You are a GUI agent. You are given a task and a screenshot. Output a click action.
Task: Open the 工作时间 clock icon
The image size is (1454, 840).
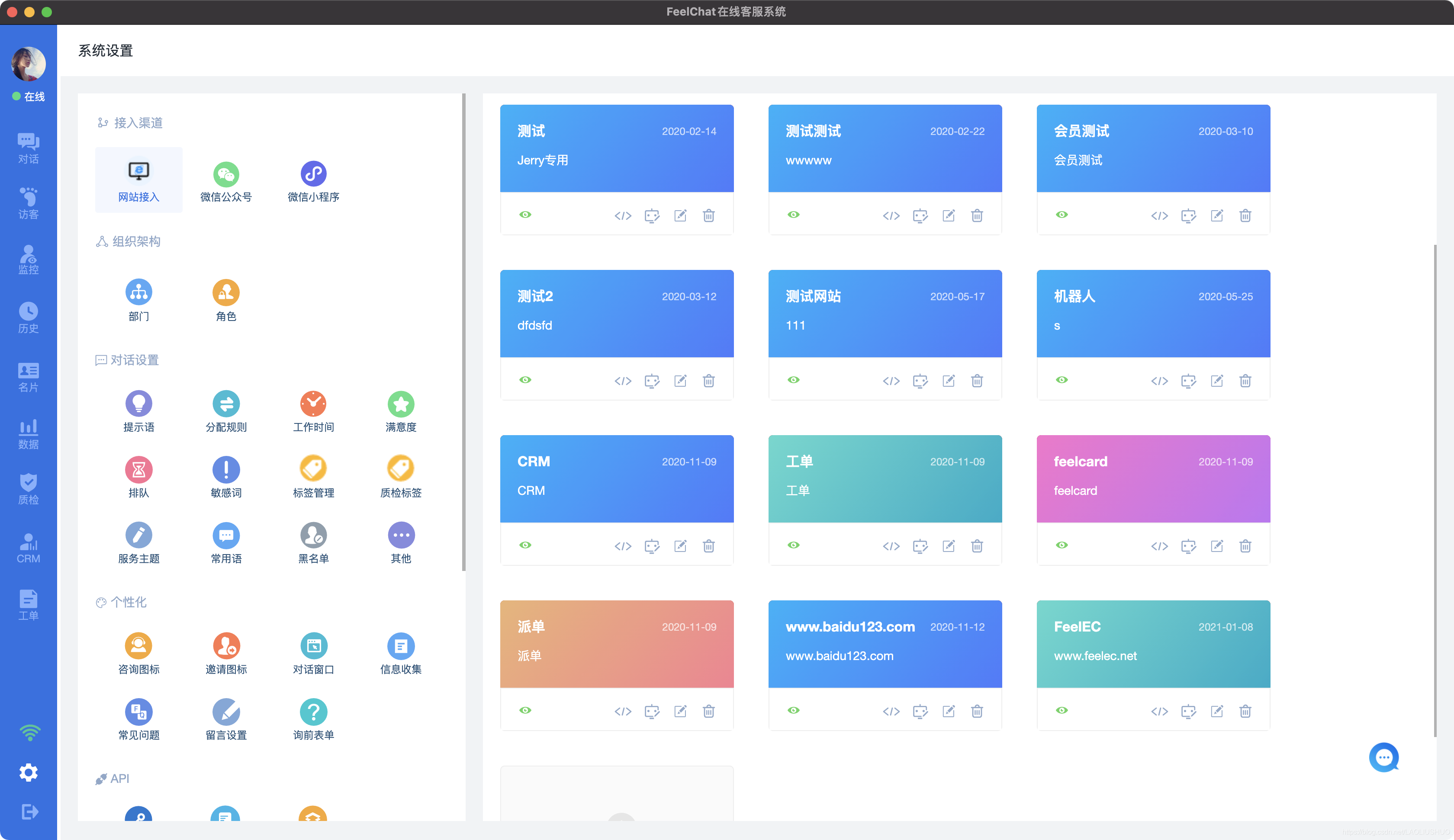313,404
